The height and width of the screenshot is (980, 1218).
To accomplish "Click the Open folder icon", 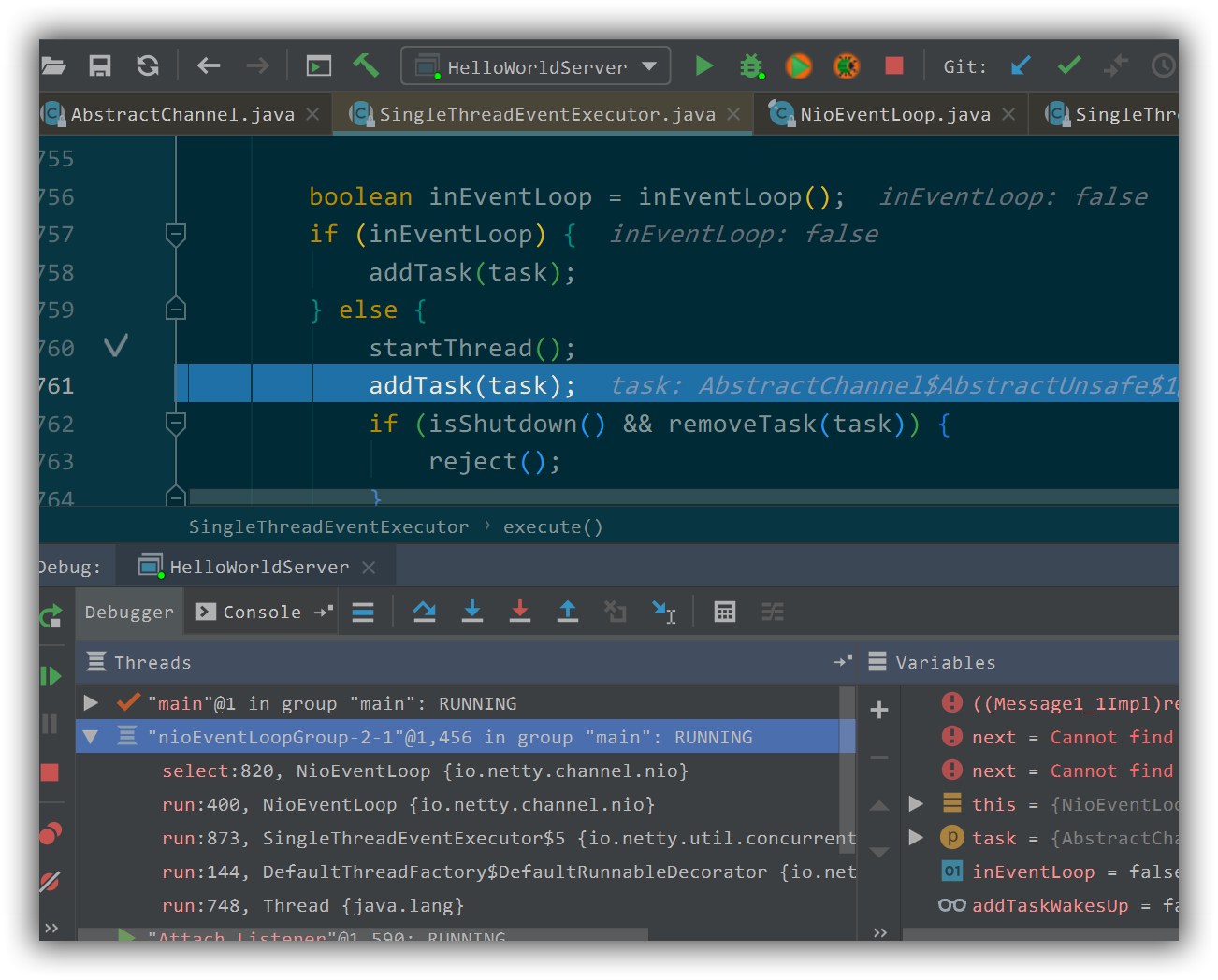I will (x=53, y=65).
